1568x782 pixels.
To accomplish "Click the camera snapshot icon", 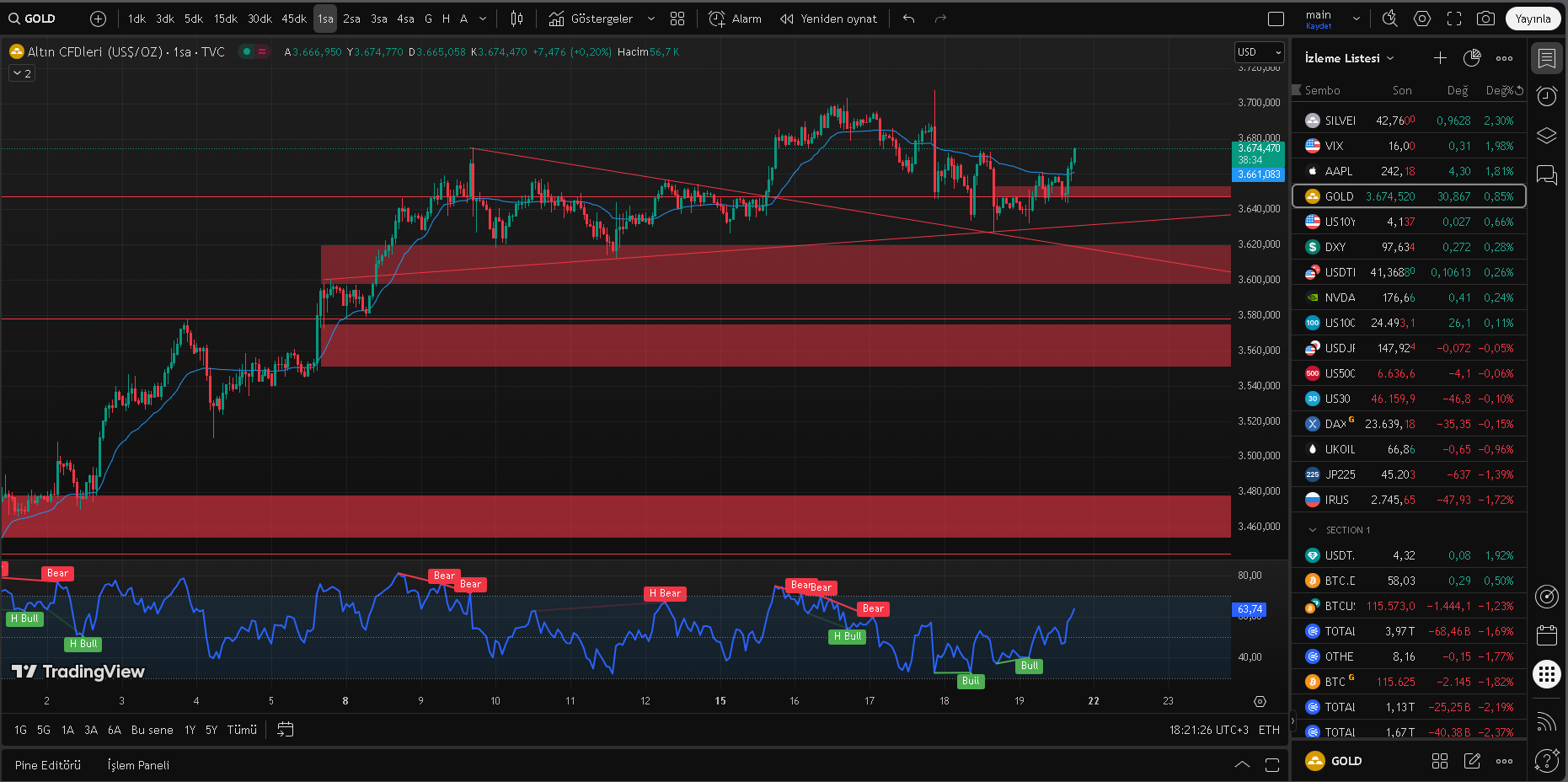I will 1485,19.
